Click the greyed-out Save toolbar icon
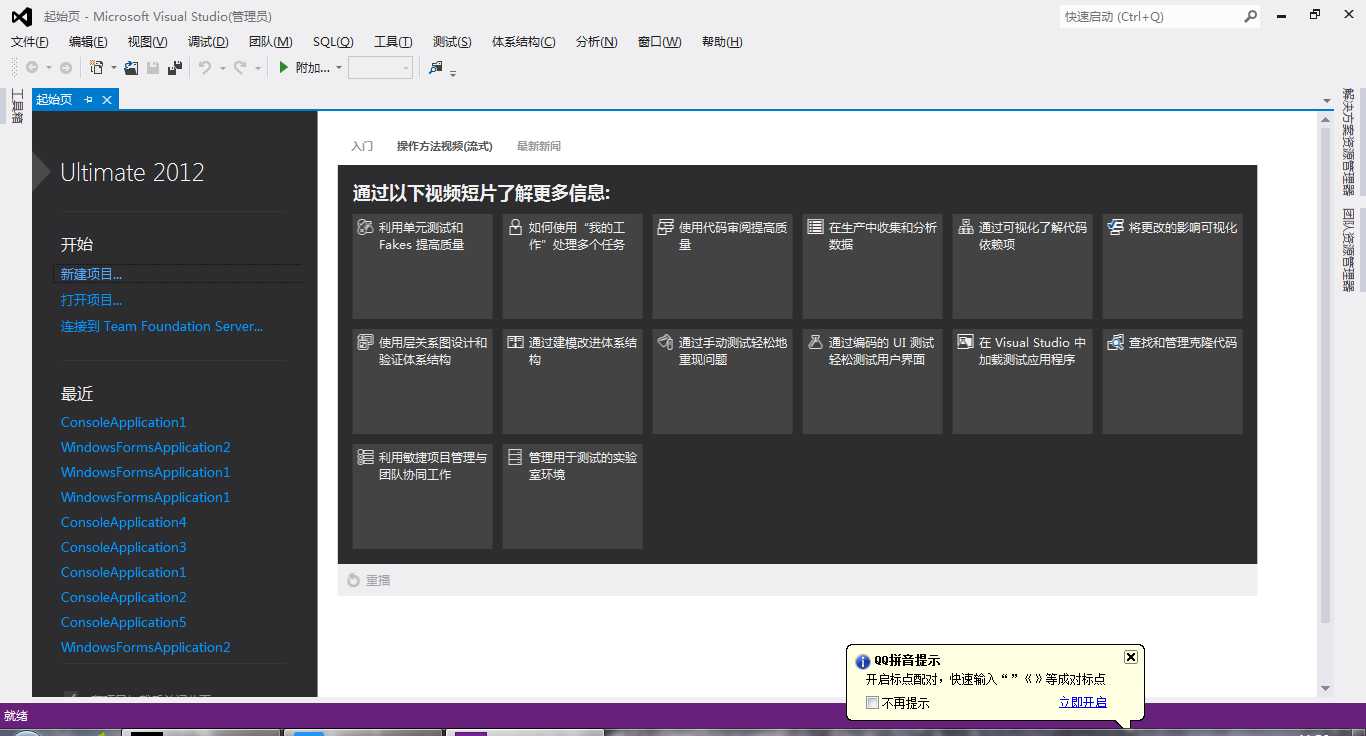The height and width of the screenshot is (736, 1366). coord(153,67)
